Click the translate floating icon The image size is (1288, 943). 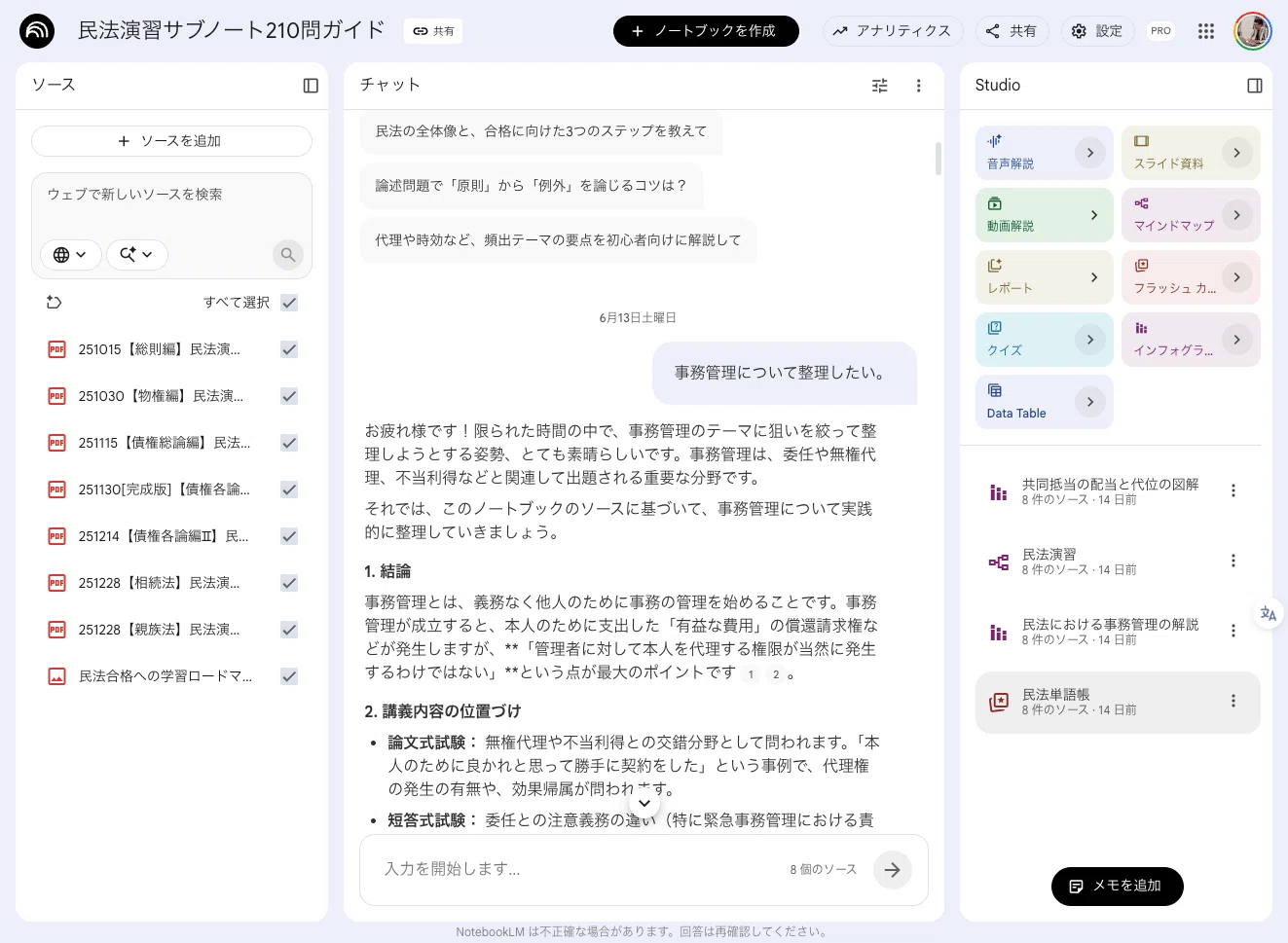[1269, 614]
